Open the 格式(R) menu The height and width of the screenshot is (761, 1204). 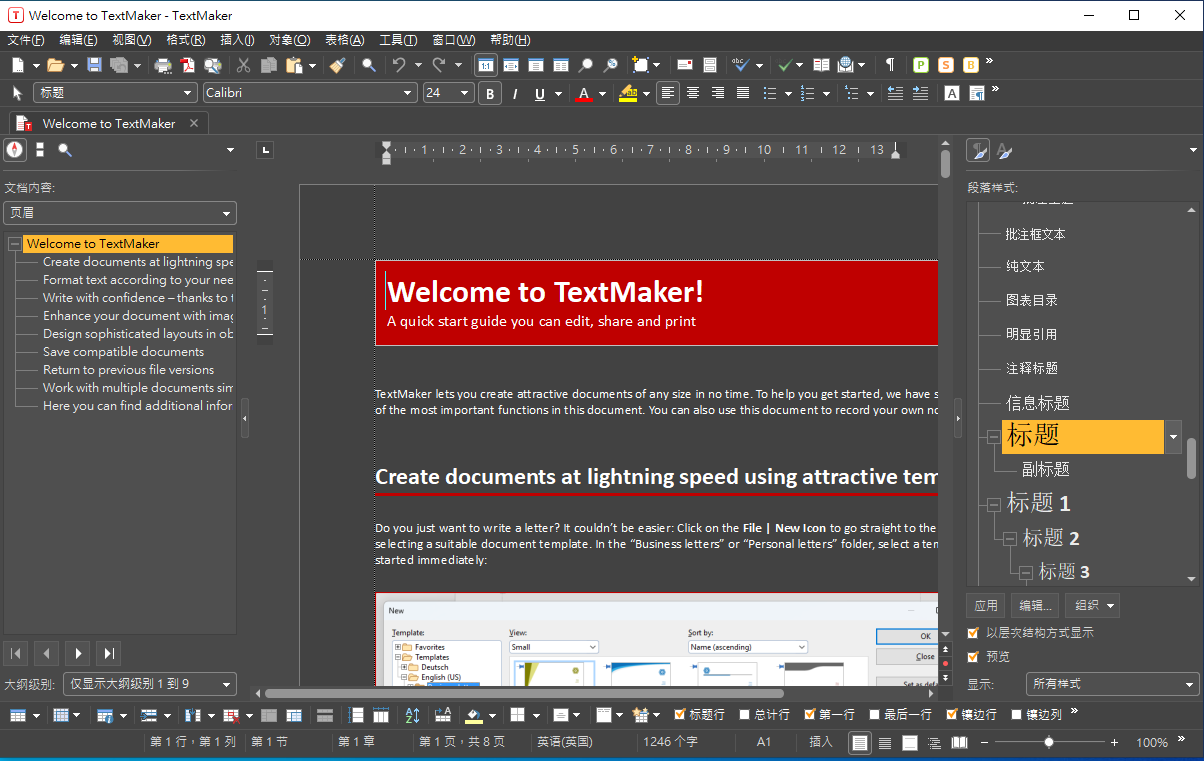point(185,40)
